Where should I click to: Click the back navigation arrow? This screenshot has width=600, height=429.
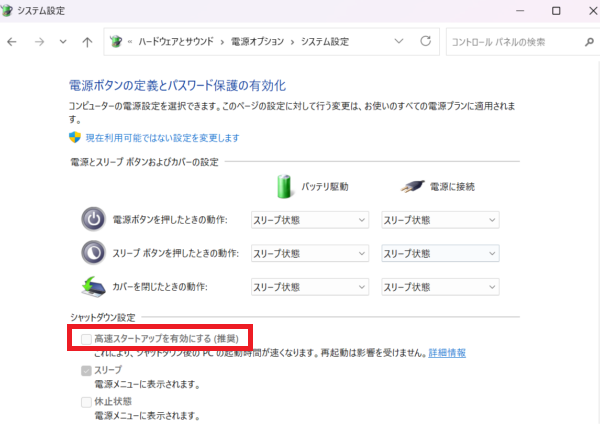(x=13, y=42)
